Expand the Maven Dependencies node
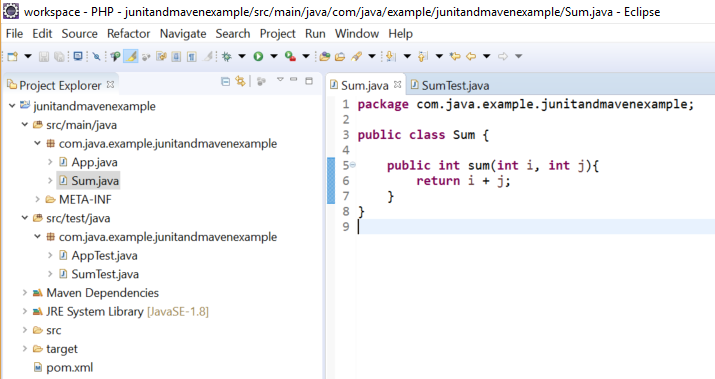Screen dimensions: 715x379 [25, 293]
